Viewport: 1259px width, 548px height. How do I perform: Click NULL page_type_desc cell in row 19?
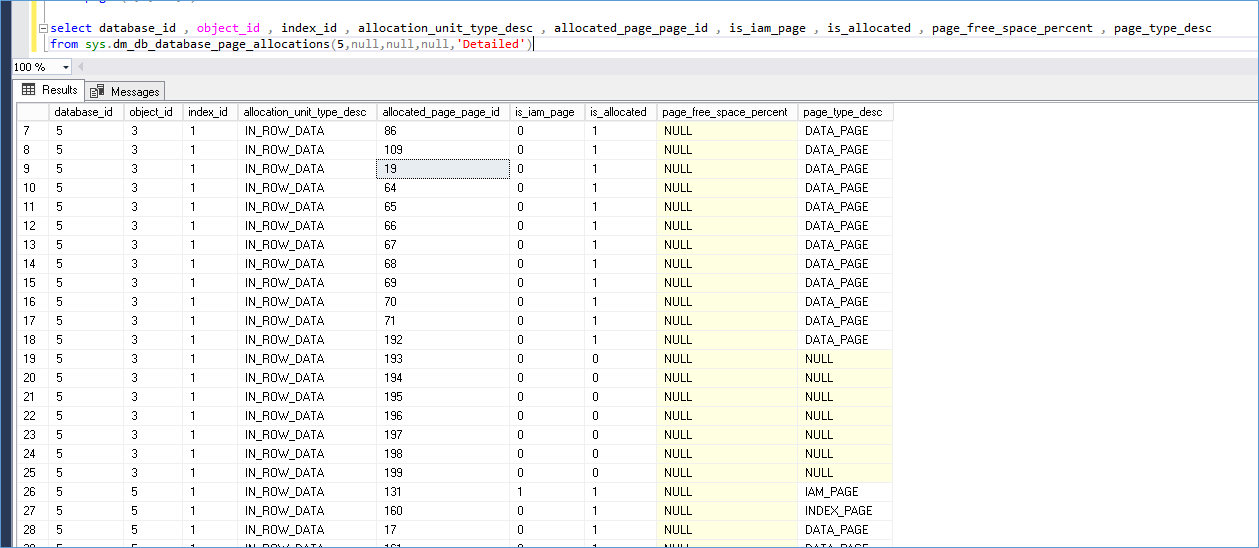845,359
